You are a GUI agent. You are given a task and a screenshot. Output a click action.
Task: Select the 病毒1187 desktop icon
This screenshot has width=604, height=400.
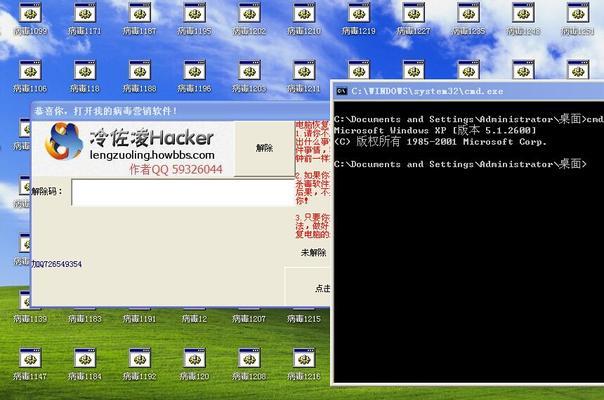tap(139, 19)
